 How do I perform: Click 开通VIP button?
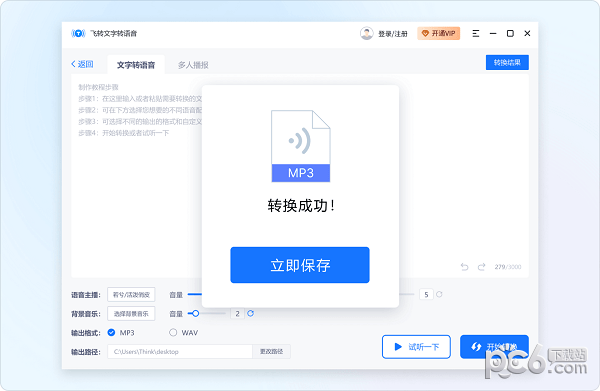coord(439,33)
